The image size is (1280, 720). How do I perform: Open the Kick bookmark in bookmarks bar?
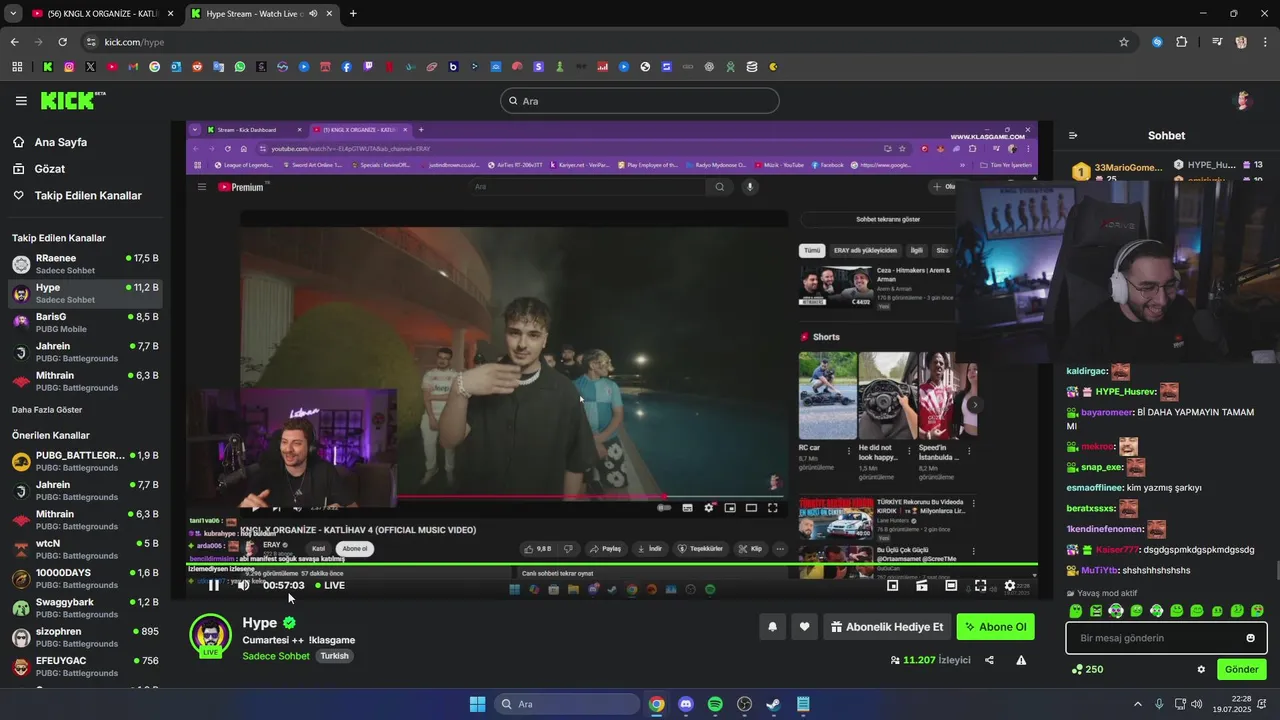[x=47, y=67]
